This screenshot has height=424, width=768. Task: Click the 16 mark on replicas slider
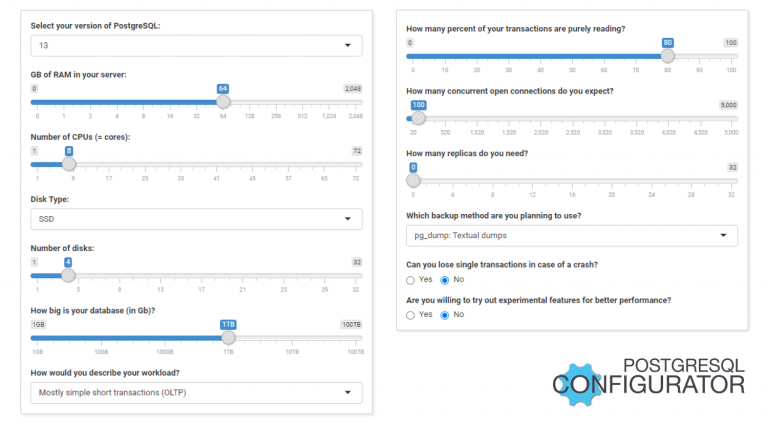click(x=572, y=181)
